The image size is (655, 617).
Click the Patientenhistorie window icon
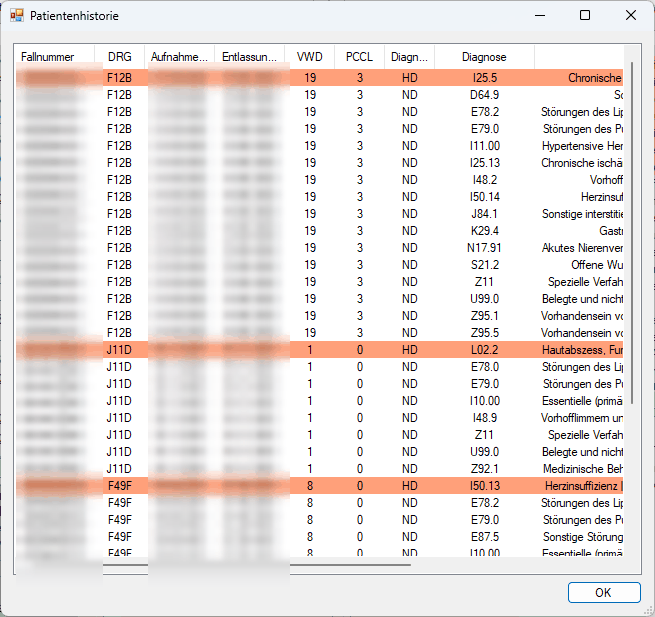pyautogui.click(x=17, y=16)
